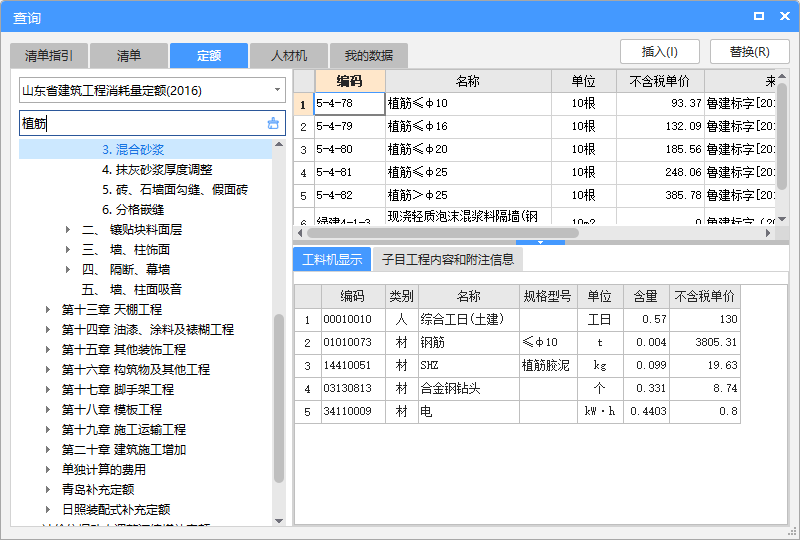This screenshot has height=540, width=800.
Task: Clear search with the brush icon
Action: click(273, 124)
